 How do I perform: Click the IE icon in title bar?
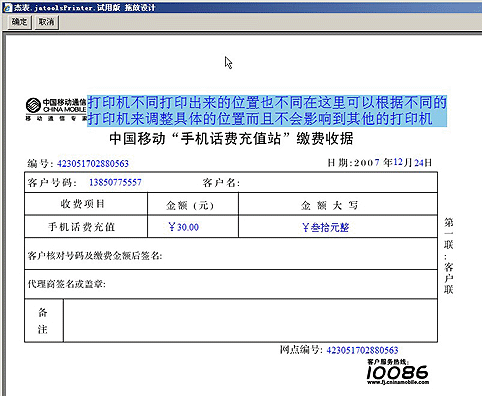7,7
